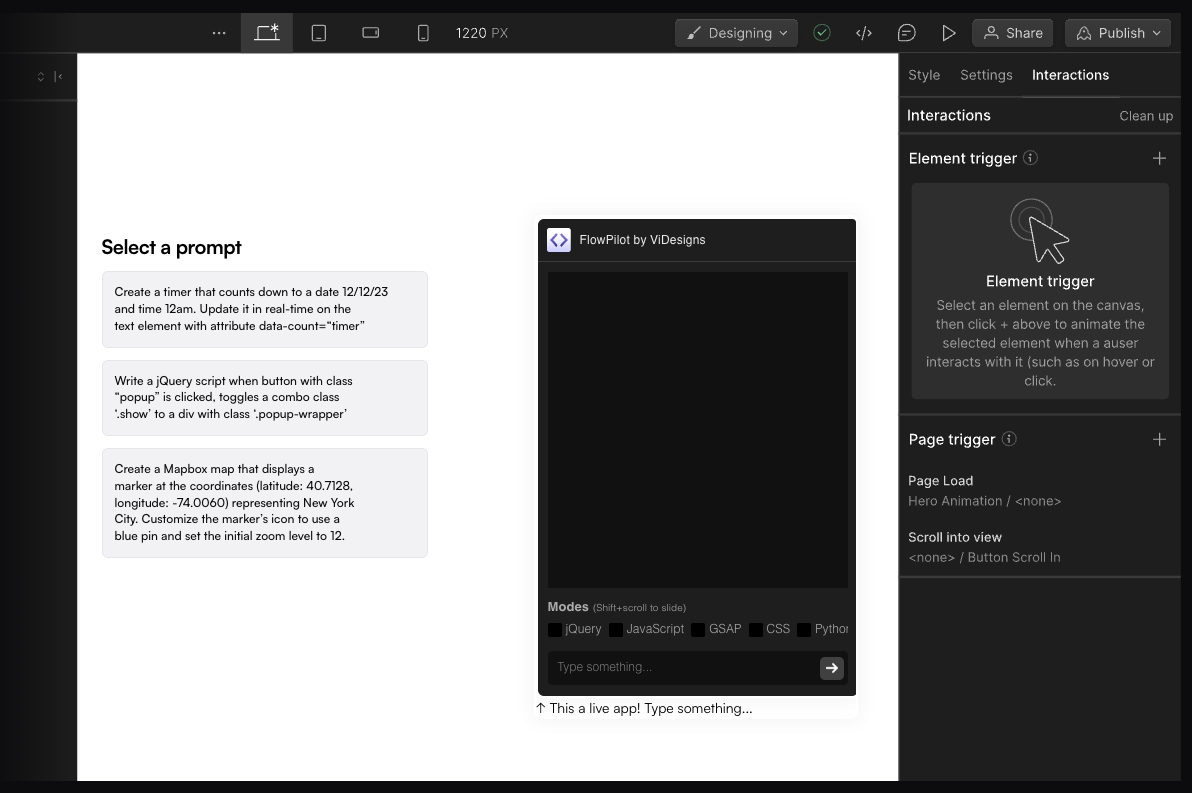Toggle the CSS mode checkbox
Viewport: 1192px width, 793px height.
[x=758, y=629]
